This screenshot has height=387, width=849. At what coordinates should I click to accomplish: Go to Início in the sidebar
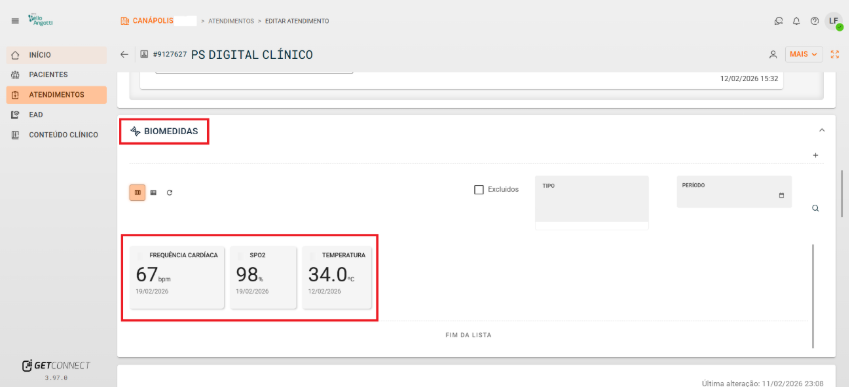(56, 55)
